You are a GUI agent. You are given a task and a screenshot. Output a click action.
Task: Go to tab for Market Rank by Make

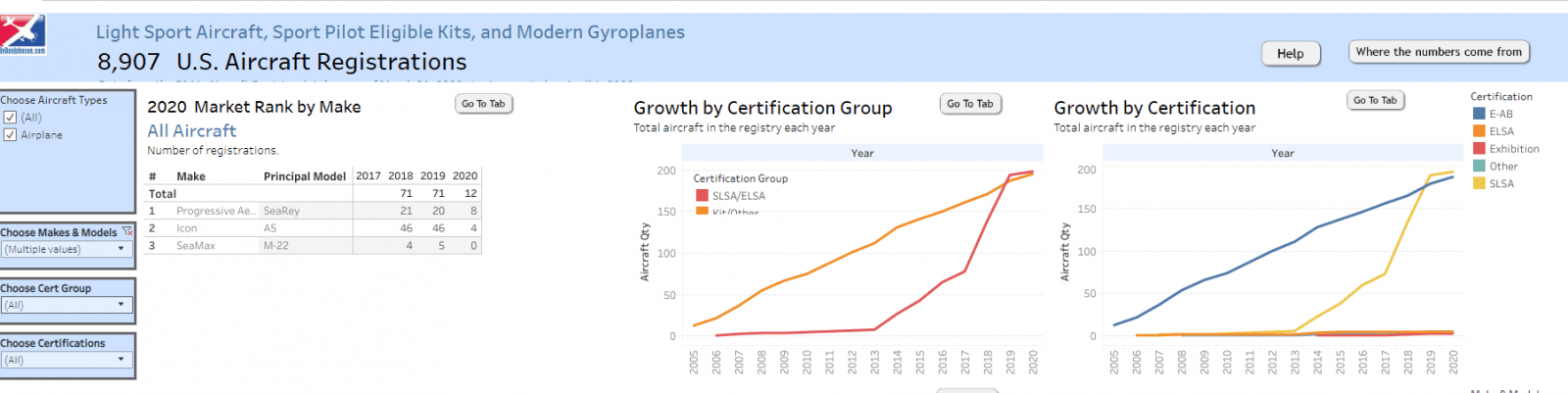[x=483, y=104]
